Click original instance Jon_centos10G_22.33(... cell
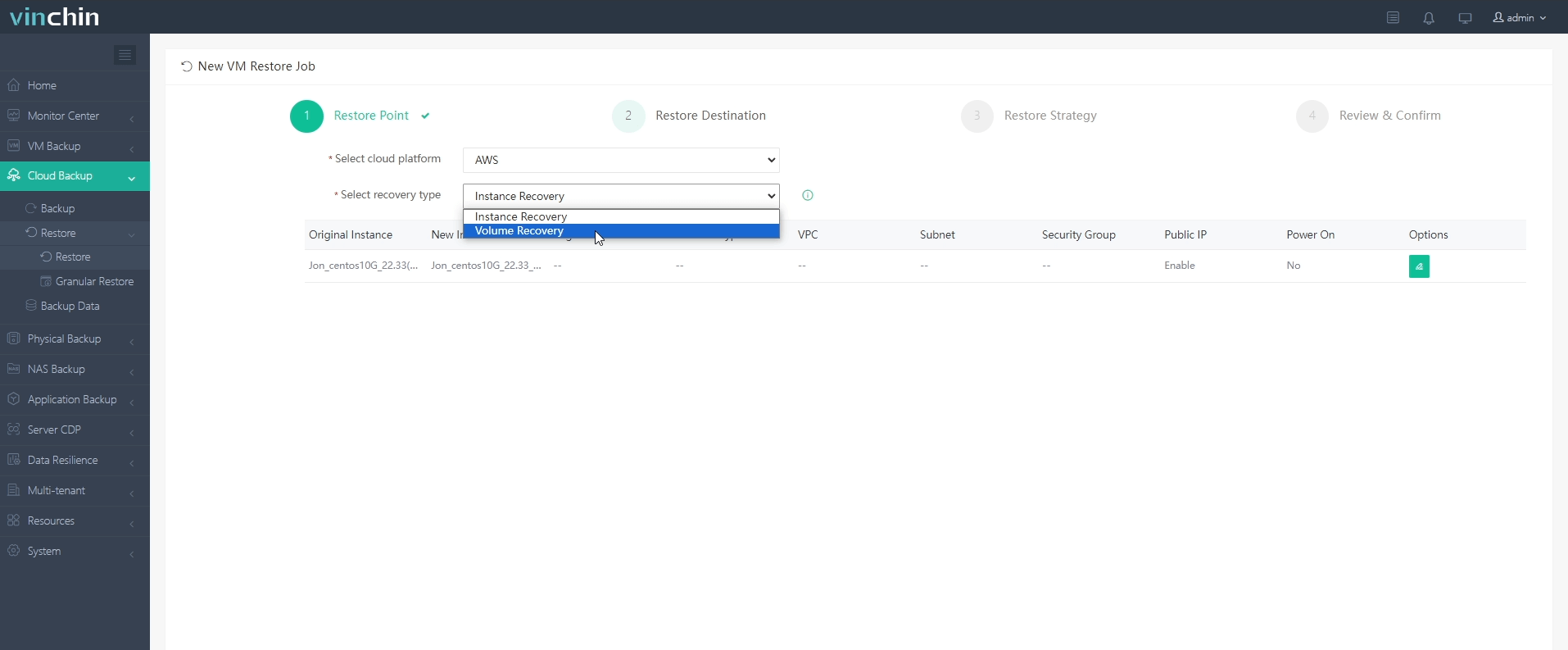 (x=364, y=266)
